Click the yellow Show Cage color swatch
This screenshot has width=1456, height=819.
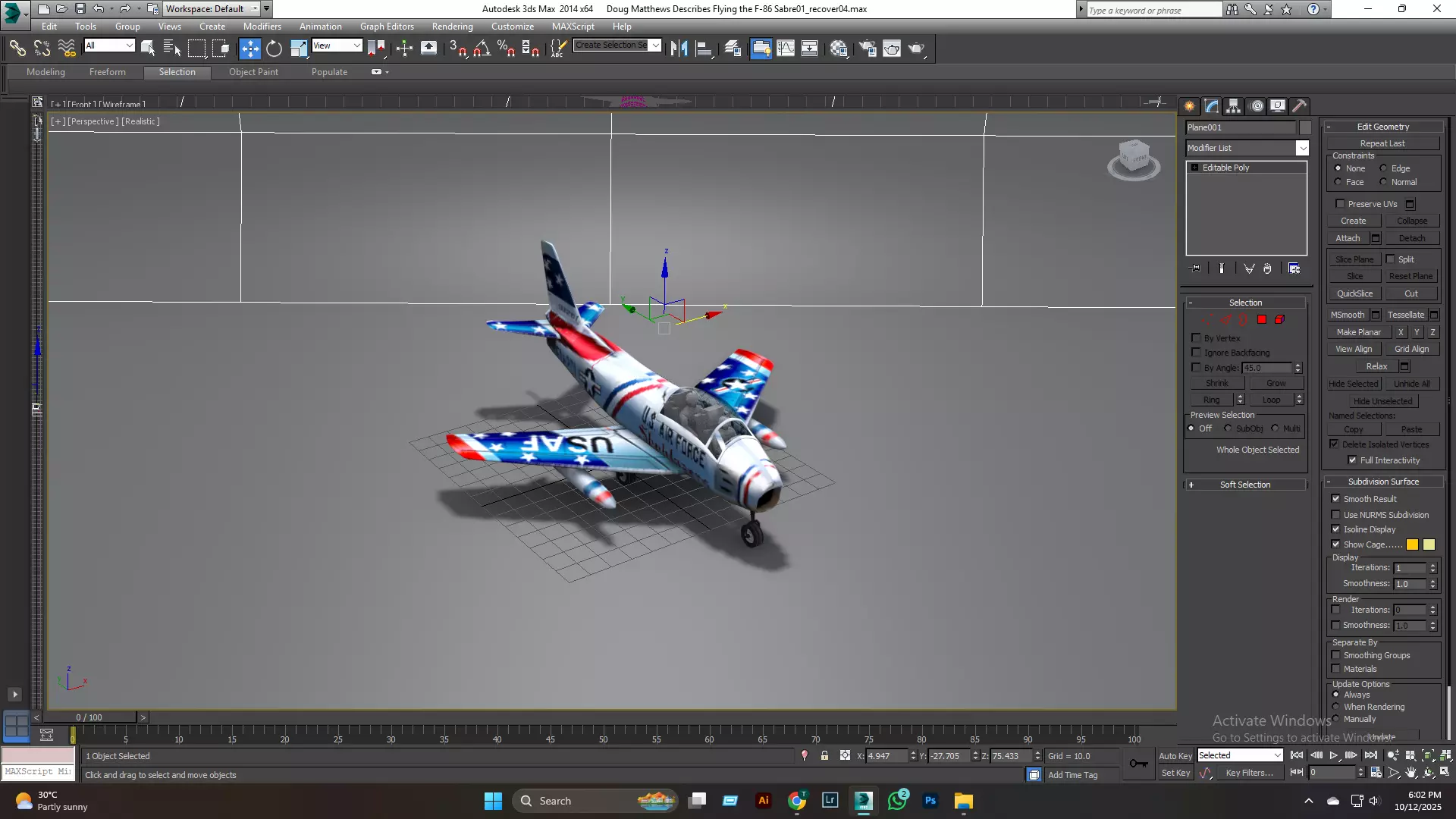click(1412, 544)
